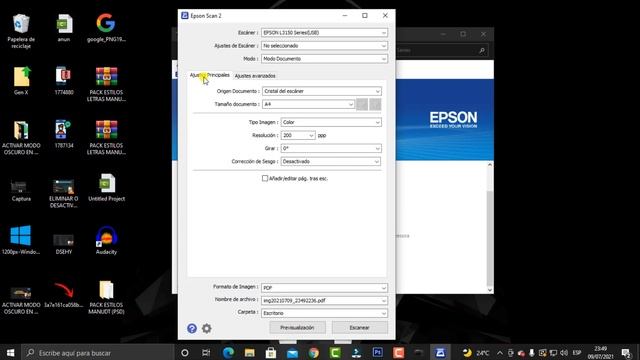The height and width of the screenshot is (360, 640).
Task: Click the Escanear button
Action: click(360, 327)
